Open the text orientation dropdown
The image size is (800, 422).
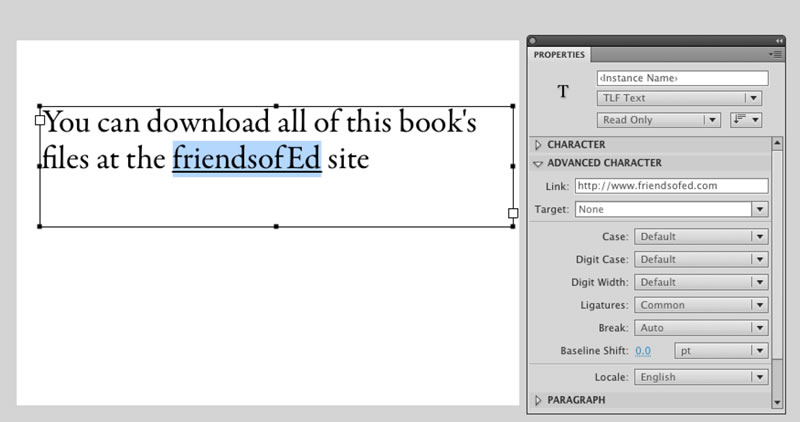(x=746, y=120)
